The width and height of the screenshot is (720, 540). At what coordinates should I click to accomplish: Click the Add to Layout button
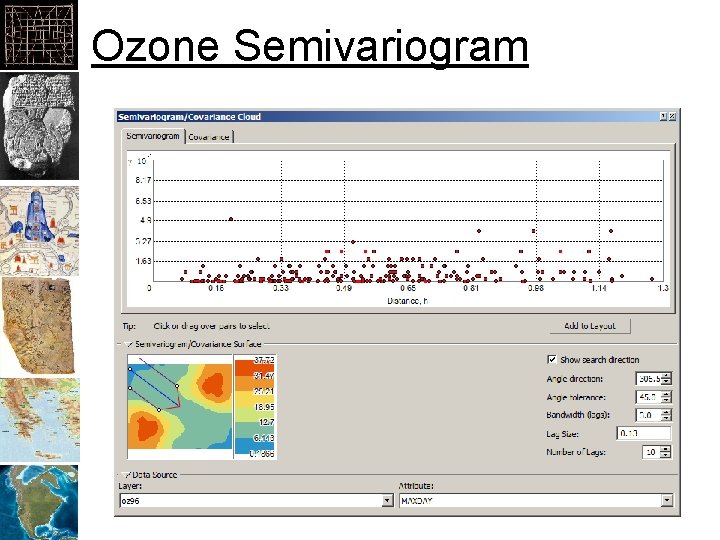(x=590, y=326)
